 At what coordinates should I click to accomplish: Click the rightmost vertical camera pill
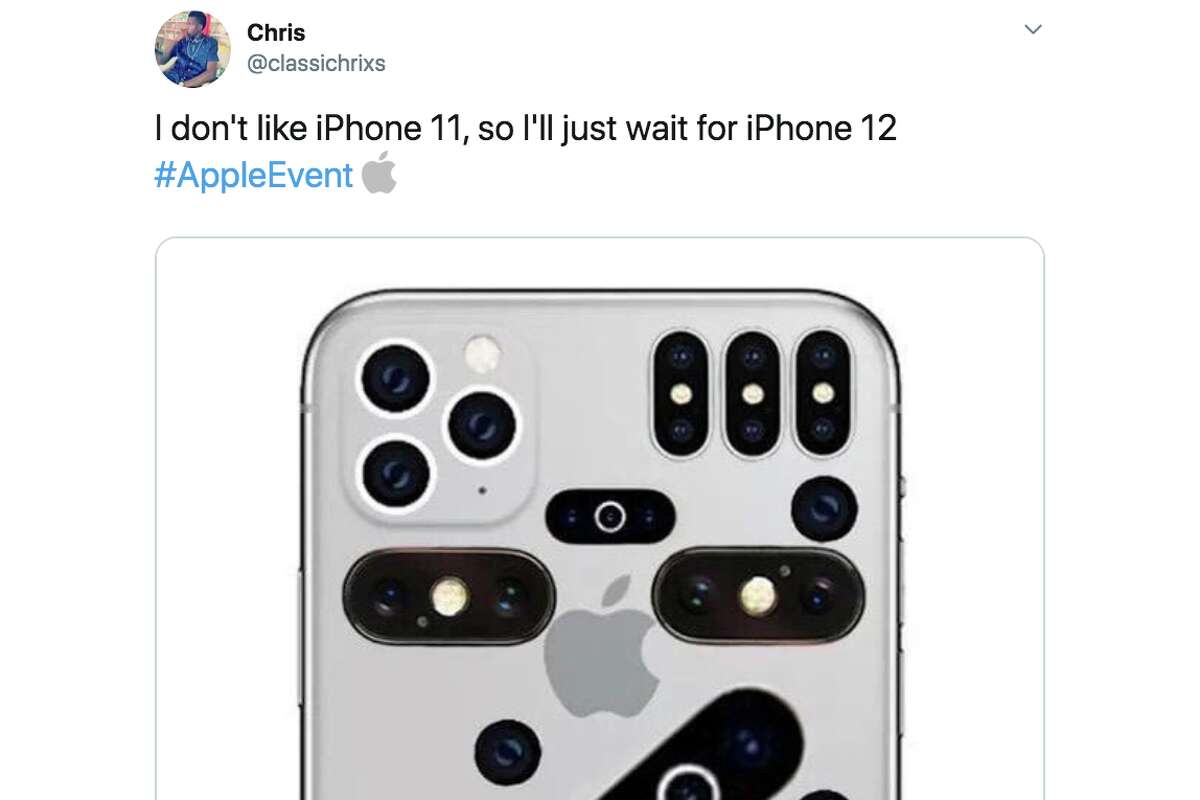[823, 393]
